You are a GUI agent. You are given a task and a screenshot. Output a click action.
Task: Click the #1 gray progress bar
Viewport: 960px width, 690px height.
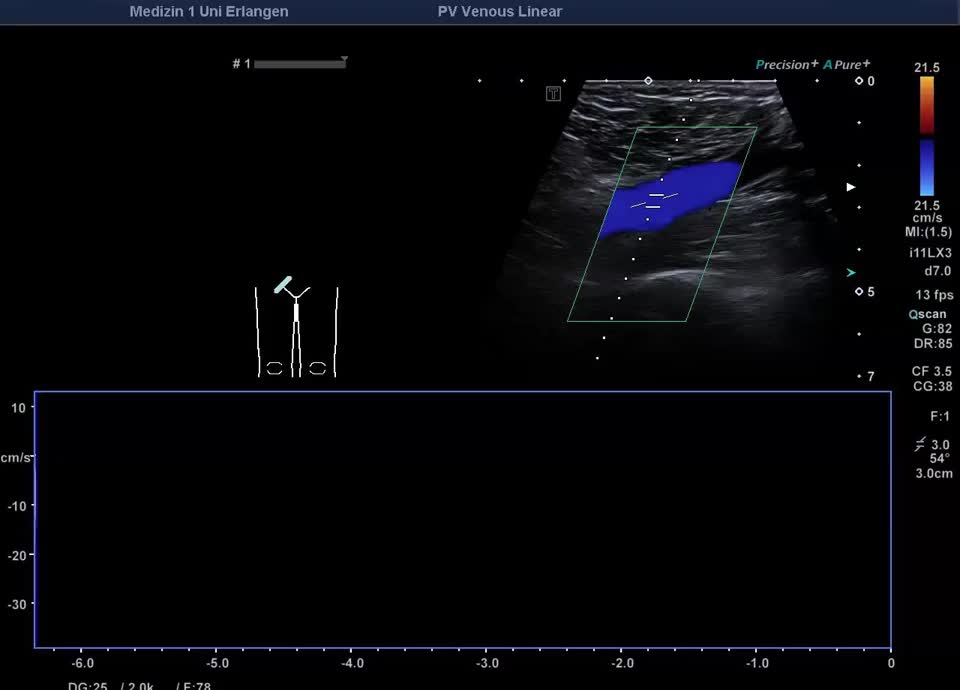point(299,65)
